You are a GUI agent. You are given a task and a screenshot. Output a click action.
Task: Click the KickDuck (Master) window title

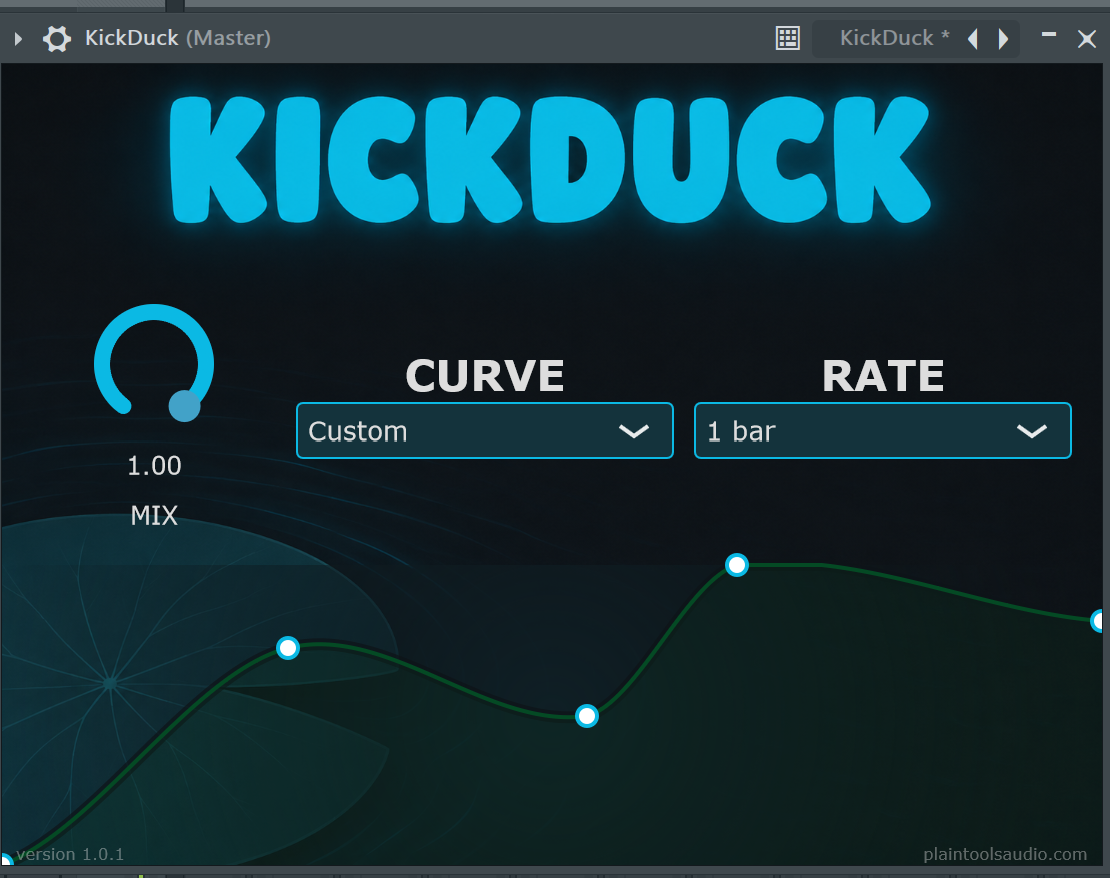(178, 38)
